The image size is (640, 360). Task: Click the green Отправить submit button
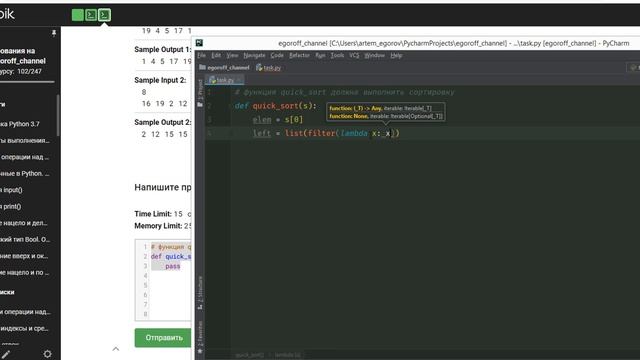click(163, 338)
